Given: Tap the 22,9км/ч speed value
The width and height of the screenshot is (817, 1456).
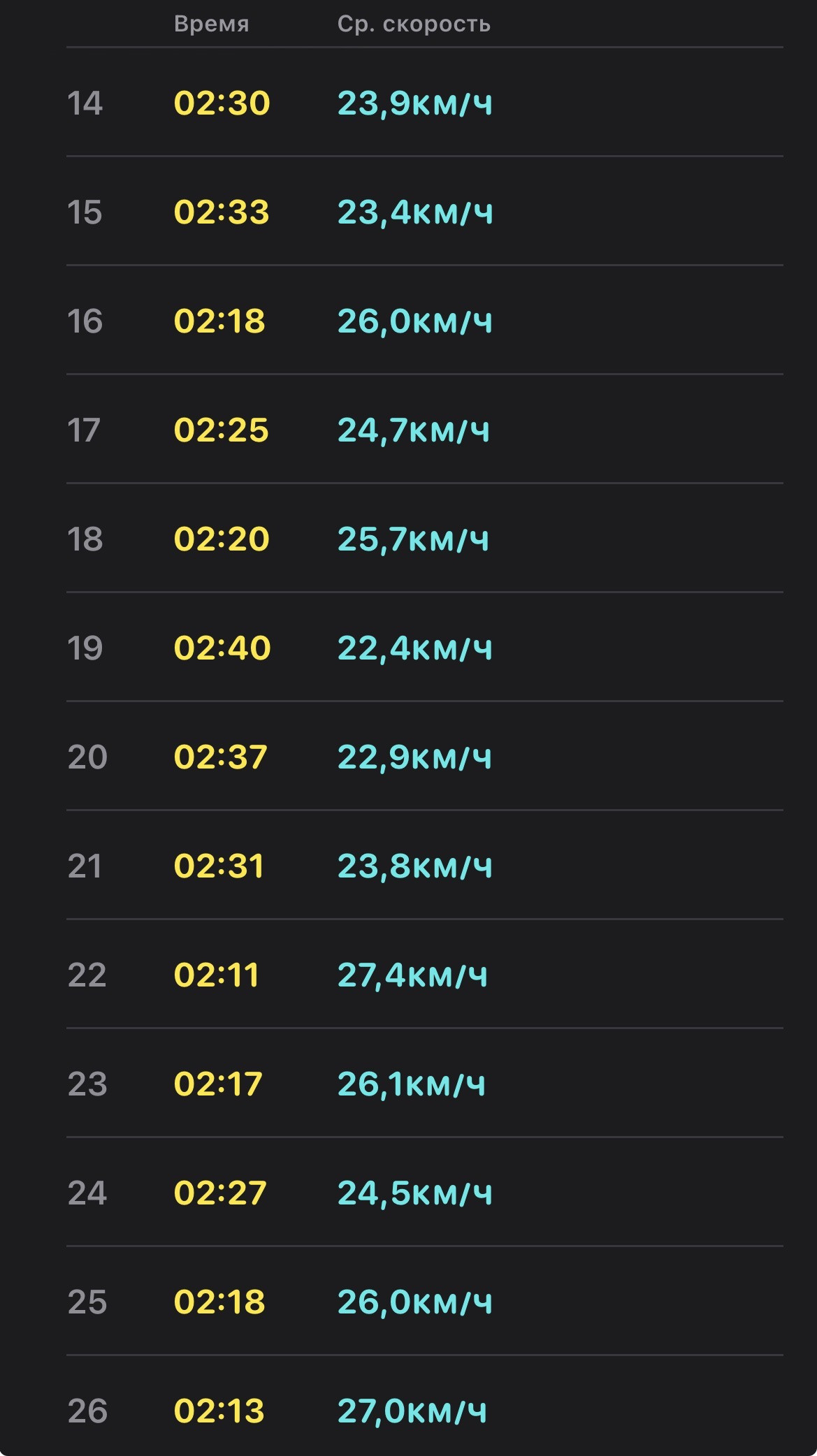Looking at the screenshot, I should click(x=415, y=757).
